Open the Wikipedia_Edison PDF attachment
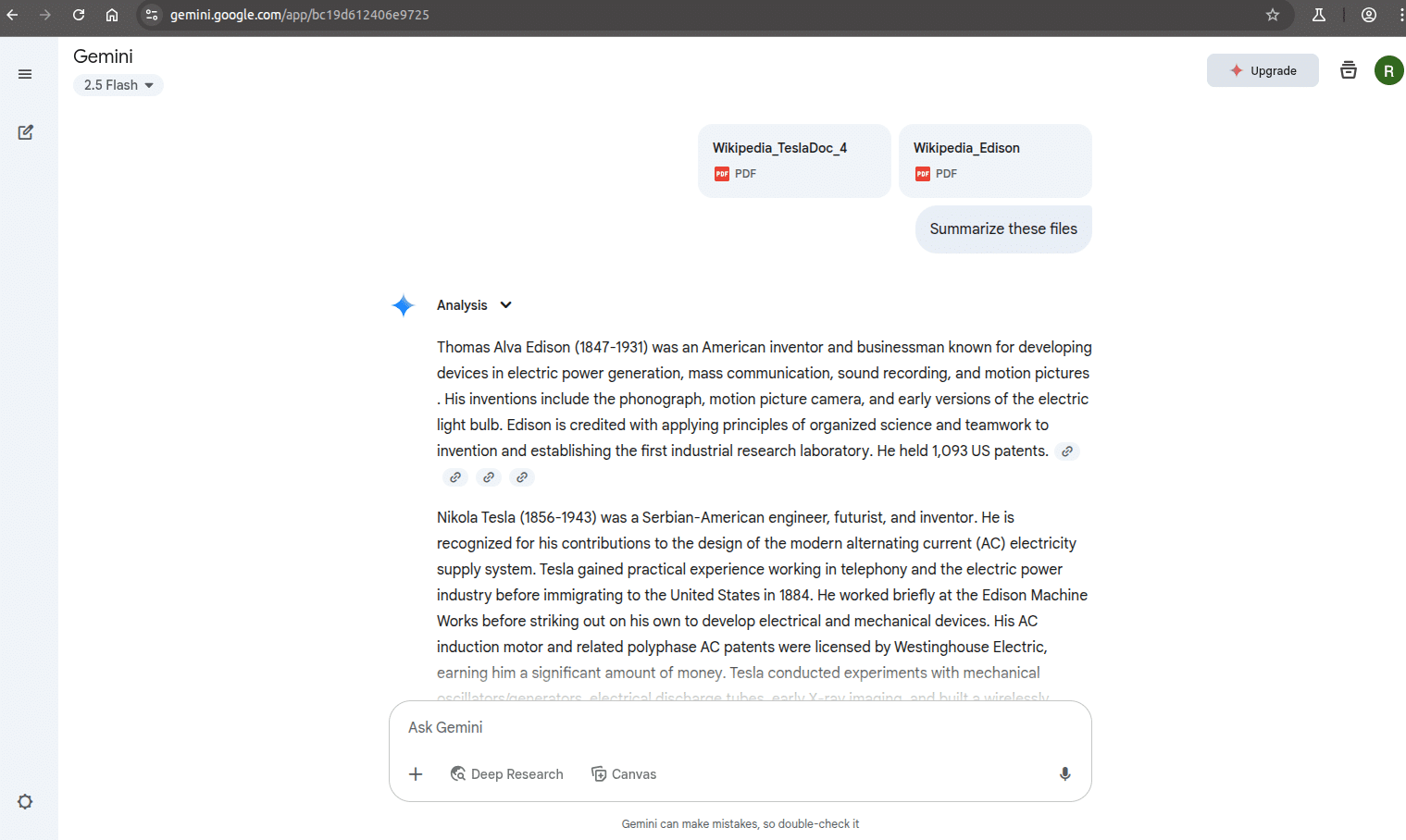Image resolution: width=1406 pixels, height=840 pixels. (x=995, y=160)
